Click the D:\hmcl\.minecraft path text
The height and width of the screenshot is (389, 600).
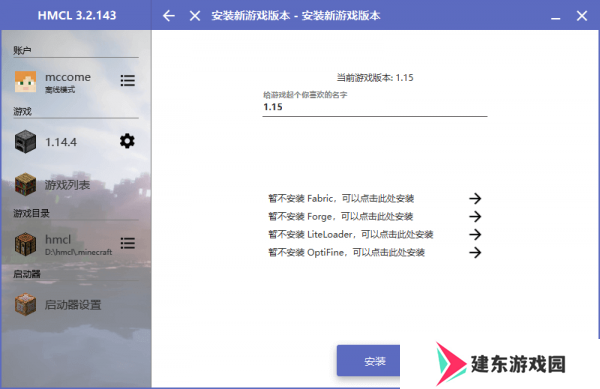coord(78,252)
